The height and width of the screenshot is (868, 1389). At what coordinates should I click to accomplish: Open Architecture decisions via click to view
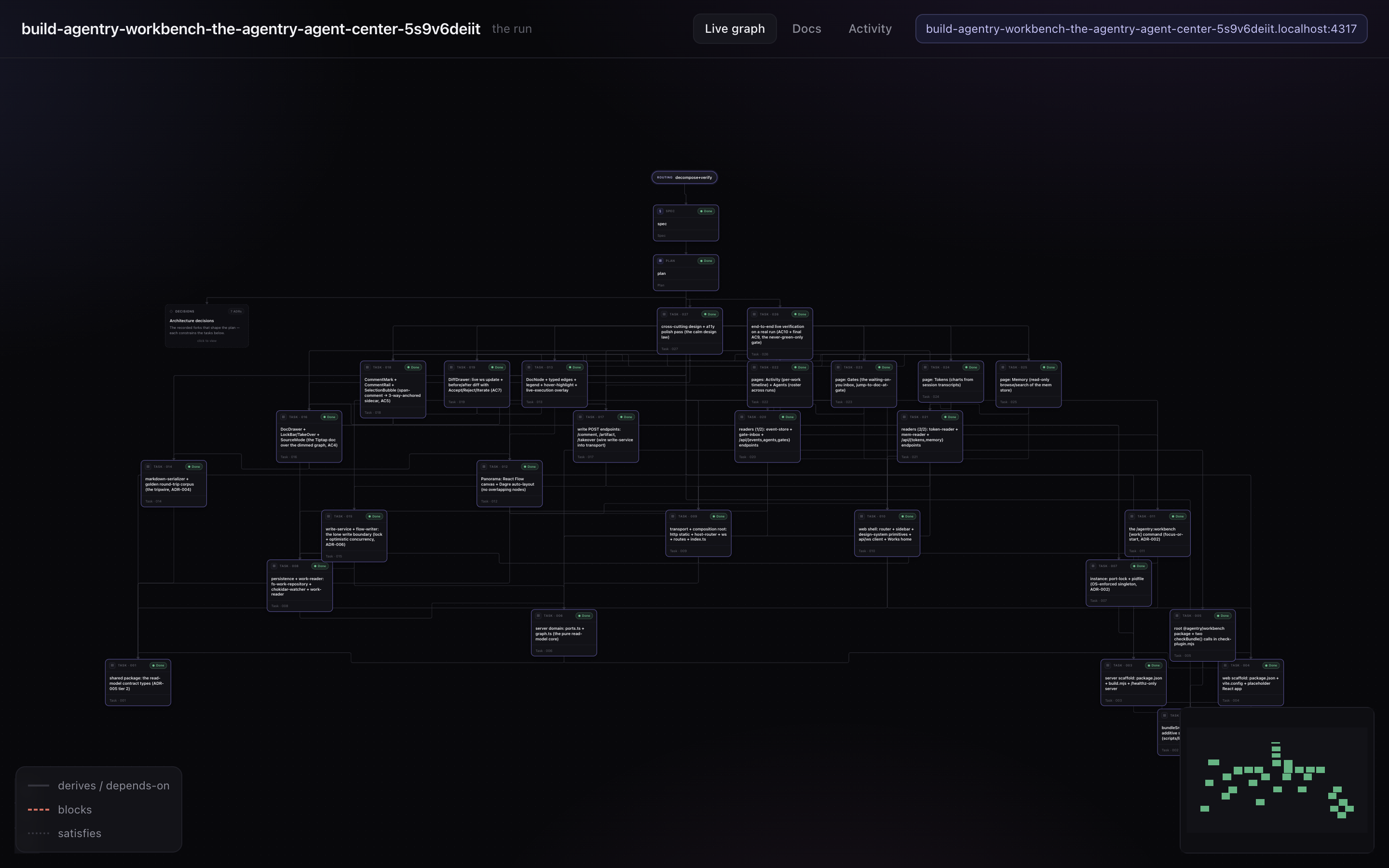pos(206,340)
